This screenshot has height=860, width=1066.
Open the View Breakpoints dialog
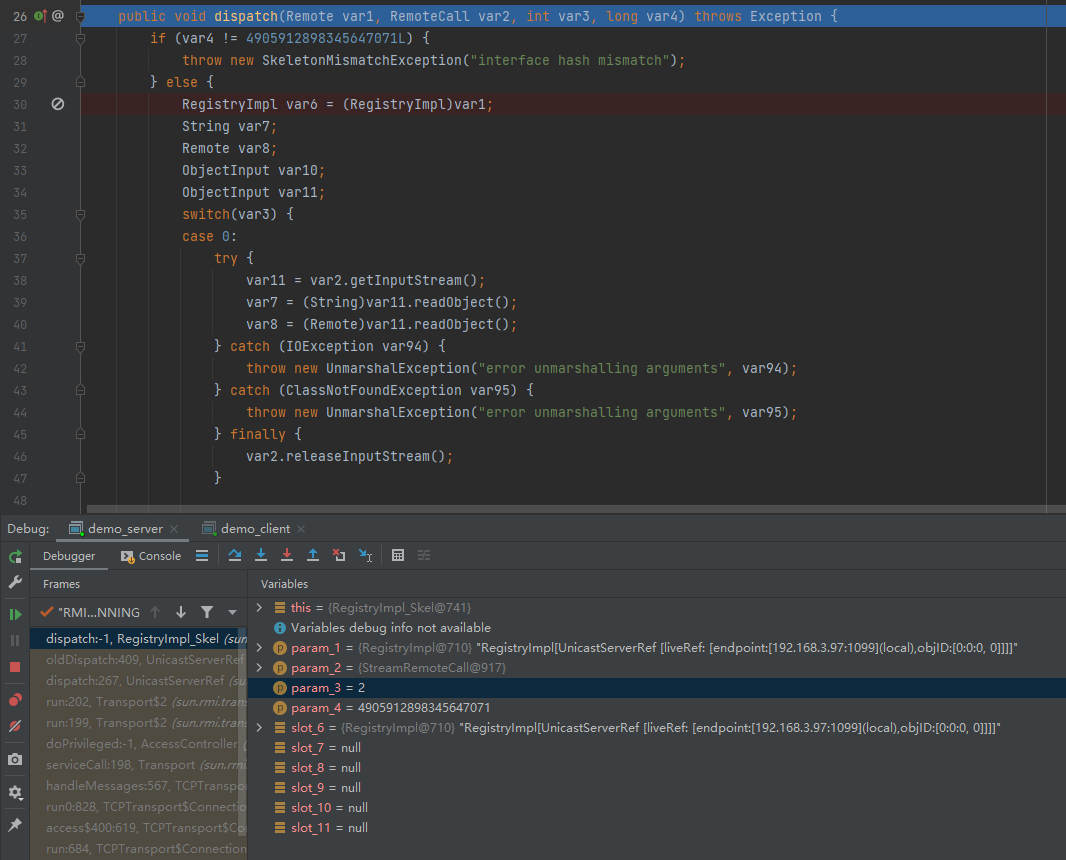[15, 700]
